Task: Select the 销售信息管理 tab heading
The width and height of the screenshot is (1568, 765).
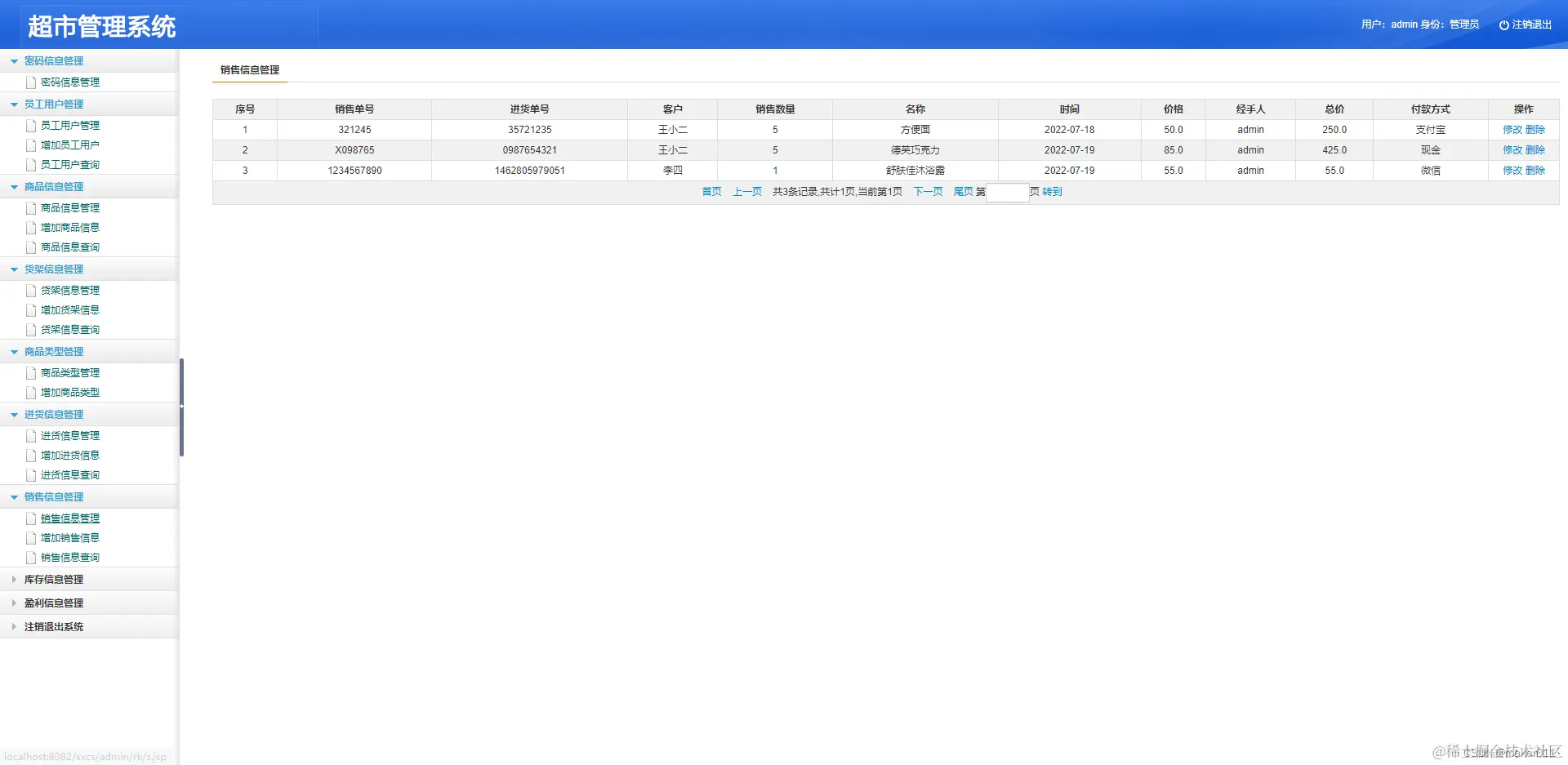Action: tap(250, 70)
